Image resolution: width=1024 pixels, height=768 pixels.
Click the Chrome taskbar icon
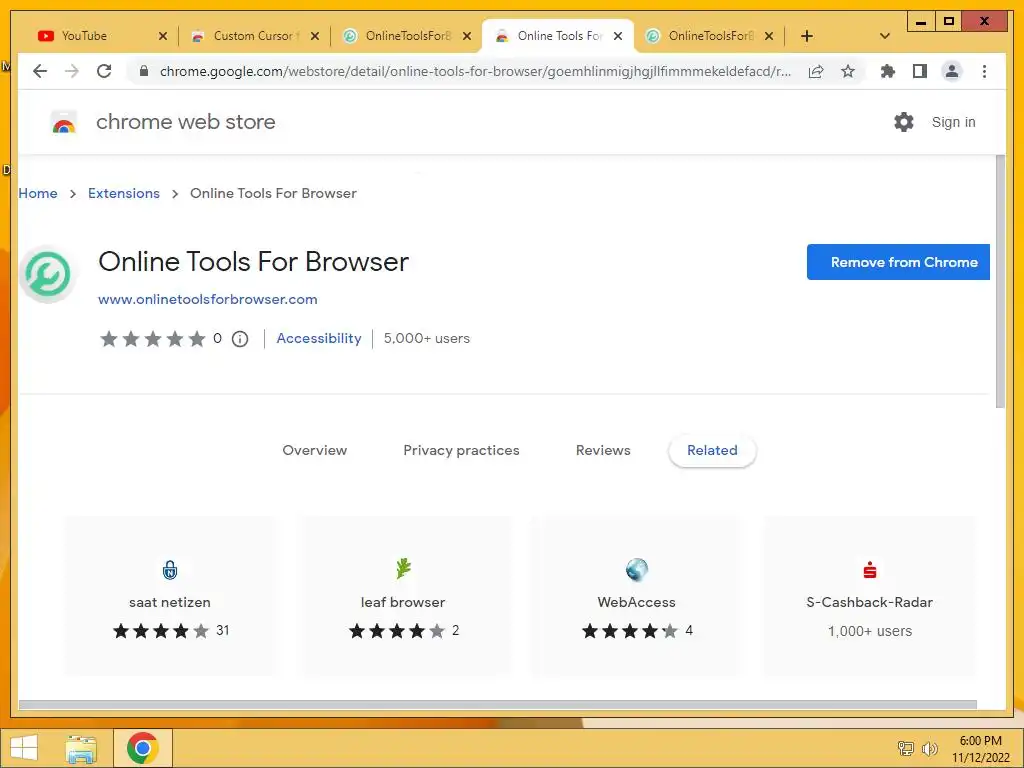(142, 748)
